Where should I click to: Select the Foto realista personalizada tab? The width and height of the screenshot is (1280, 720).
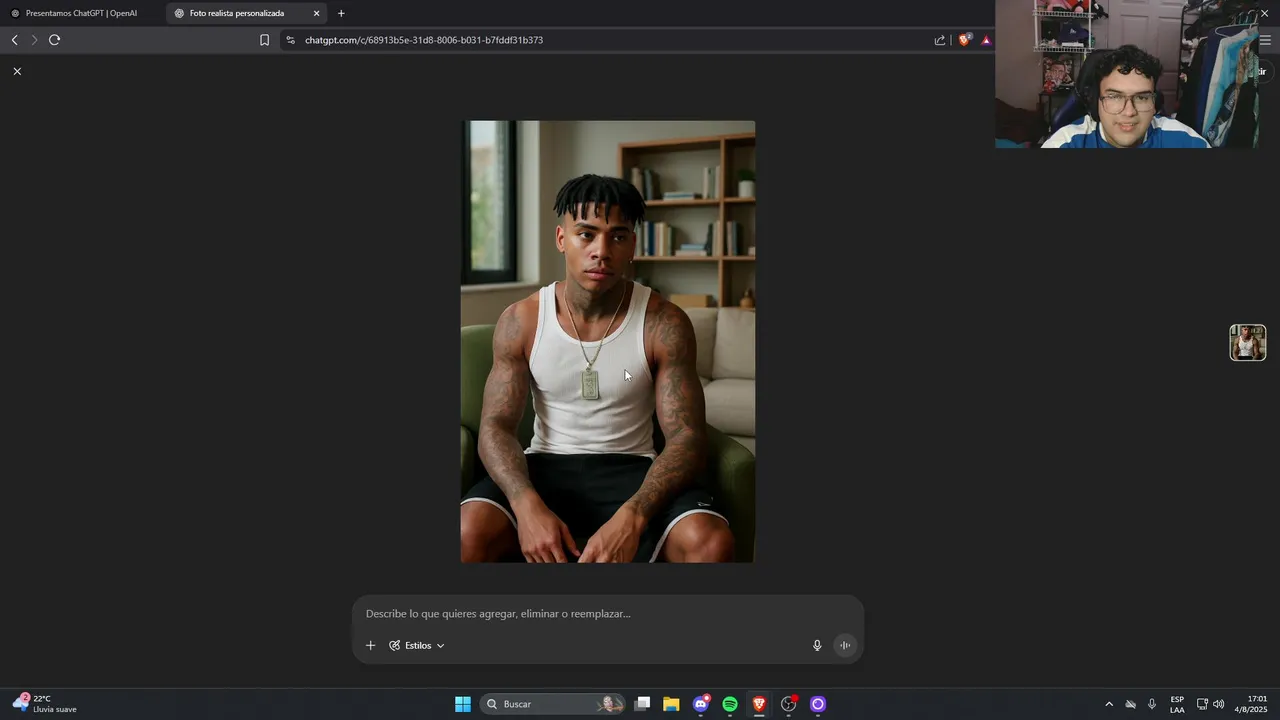[237, 13]
